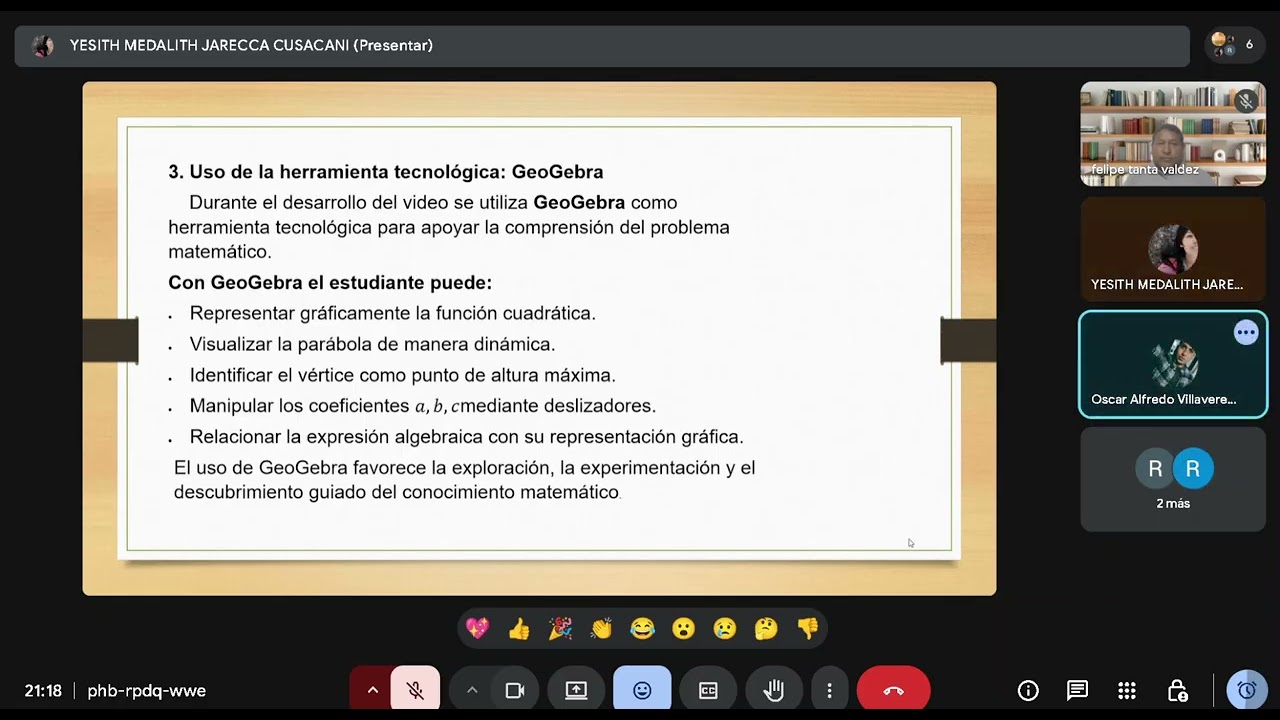Open host controls lock icon
Viewport: 1280px width, 720px height.
[1177, 690]
